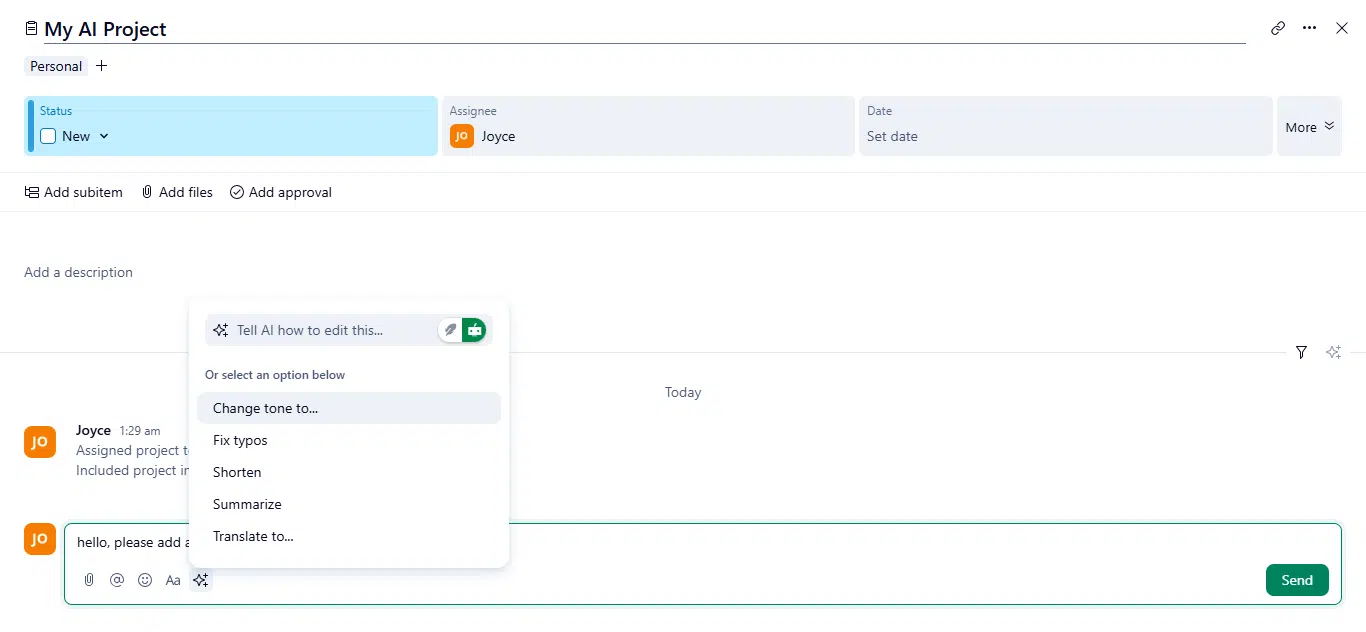The image size is (1366, 632).
Task: Expand More fields
Action: [1309, 126]
